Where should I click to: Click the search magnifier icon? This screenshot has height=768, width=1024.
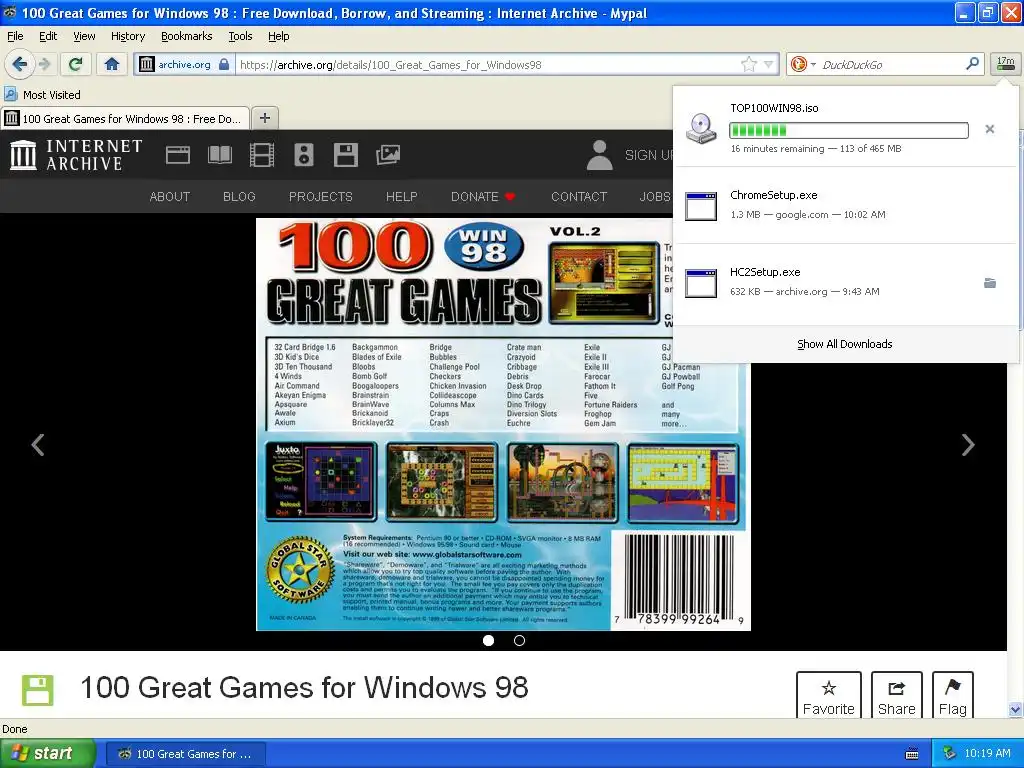click(x=972, y=63)
